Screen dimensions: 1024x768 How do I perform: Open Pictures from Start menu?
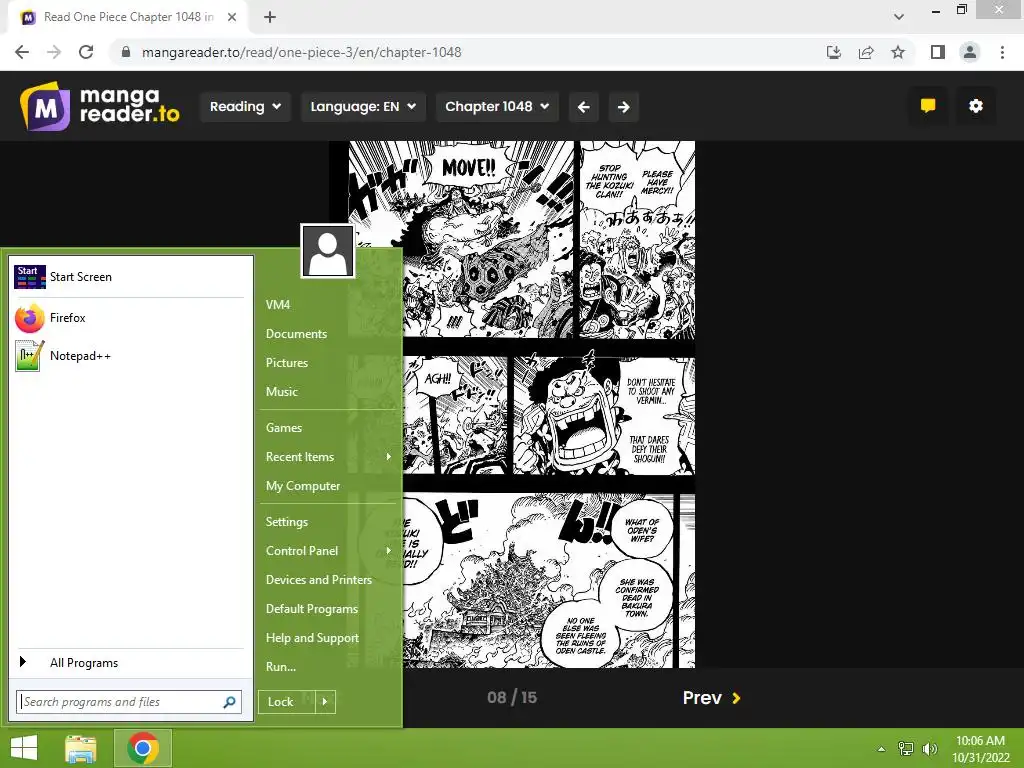click(287, 362)
